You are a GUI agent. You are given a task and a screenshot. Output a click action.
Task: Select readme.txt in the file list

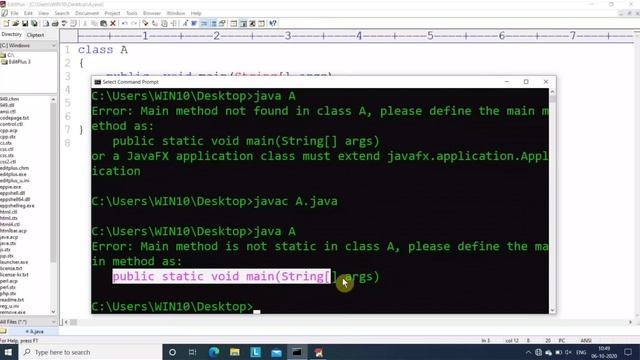point(12,300)
